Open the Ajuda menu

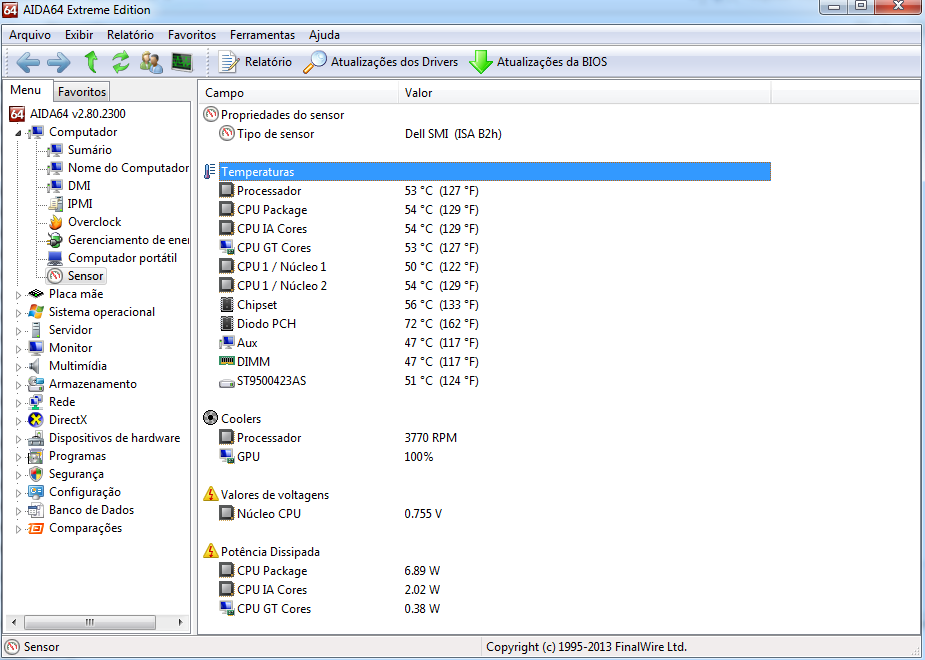tap(324, 35)
